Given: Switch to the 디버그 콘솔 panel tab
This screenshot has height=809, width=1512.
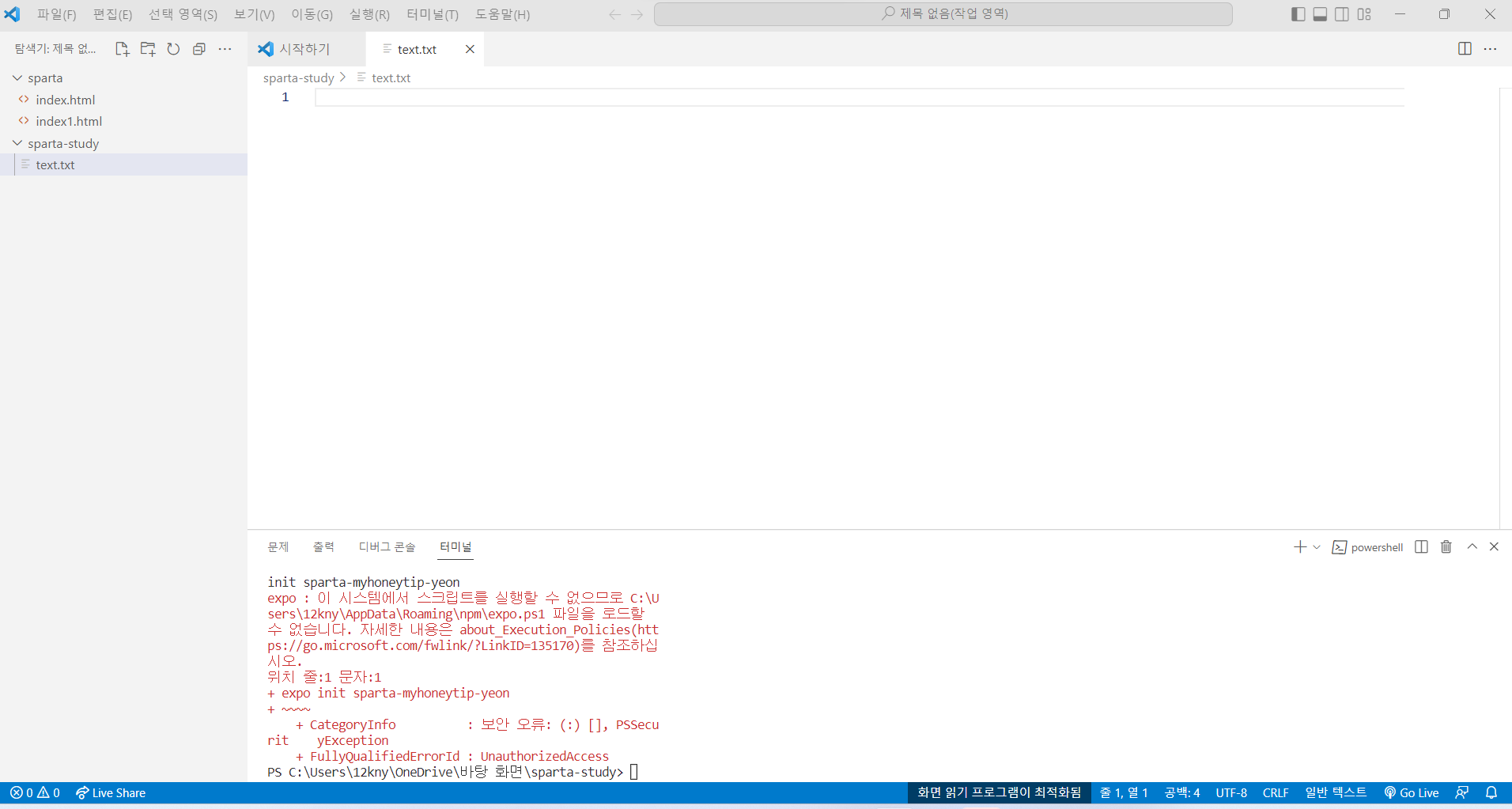Looking at the screenshot, I should [387, 547].
